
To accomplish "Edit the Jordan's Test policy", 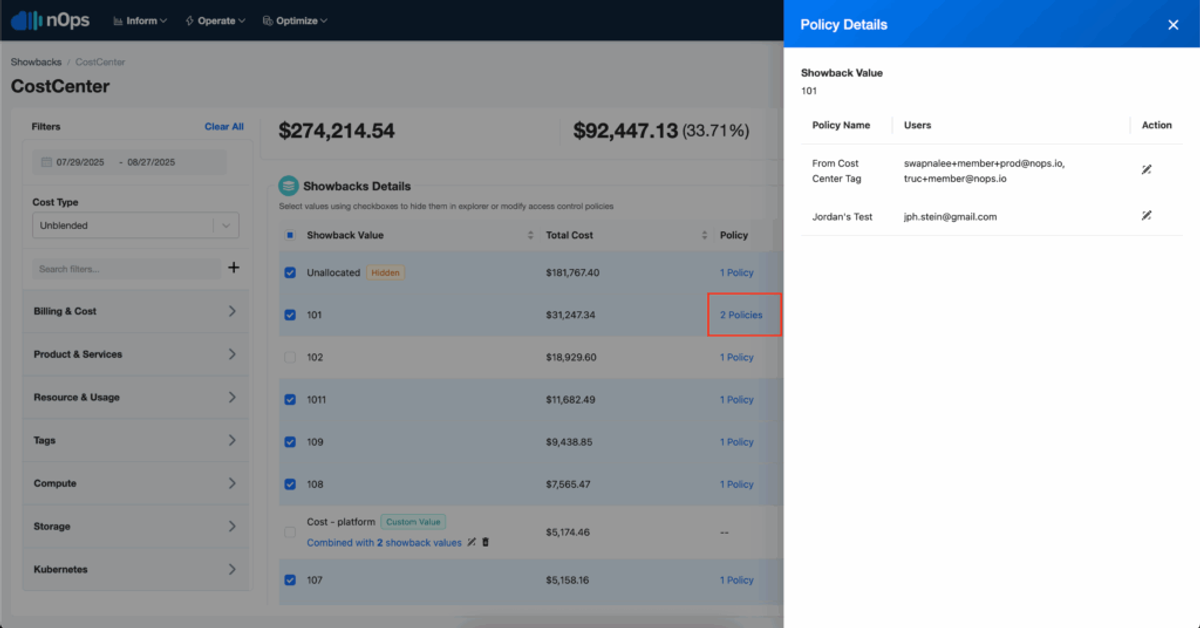I will (1146, 216).
